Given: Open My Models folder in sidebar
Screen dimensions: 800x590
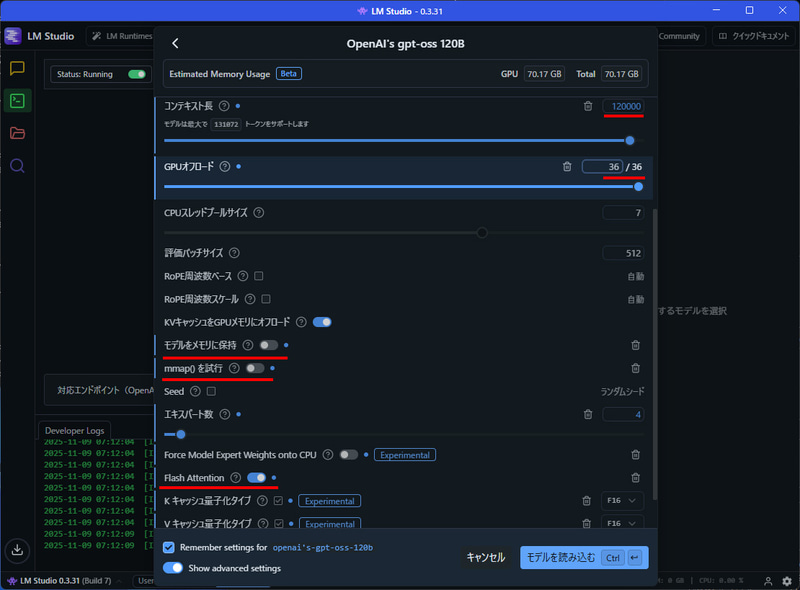Looking at the screenshot, I should [17, 133].
